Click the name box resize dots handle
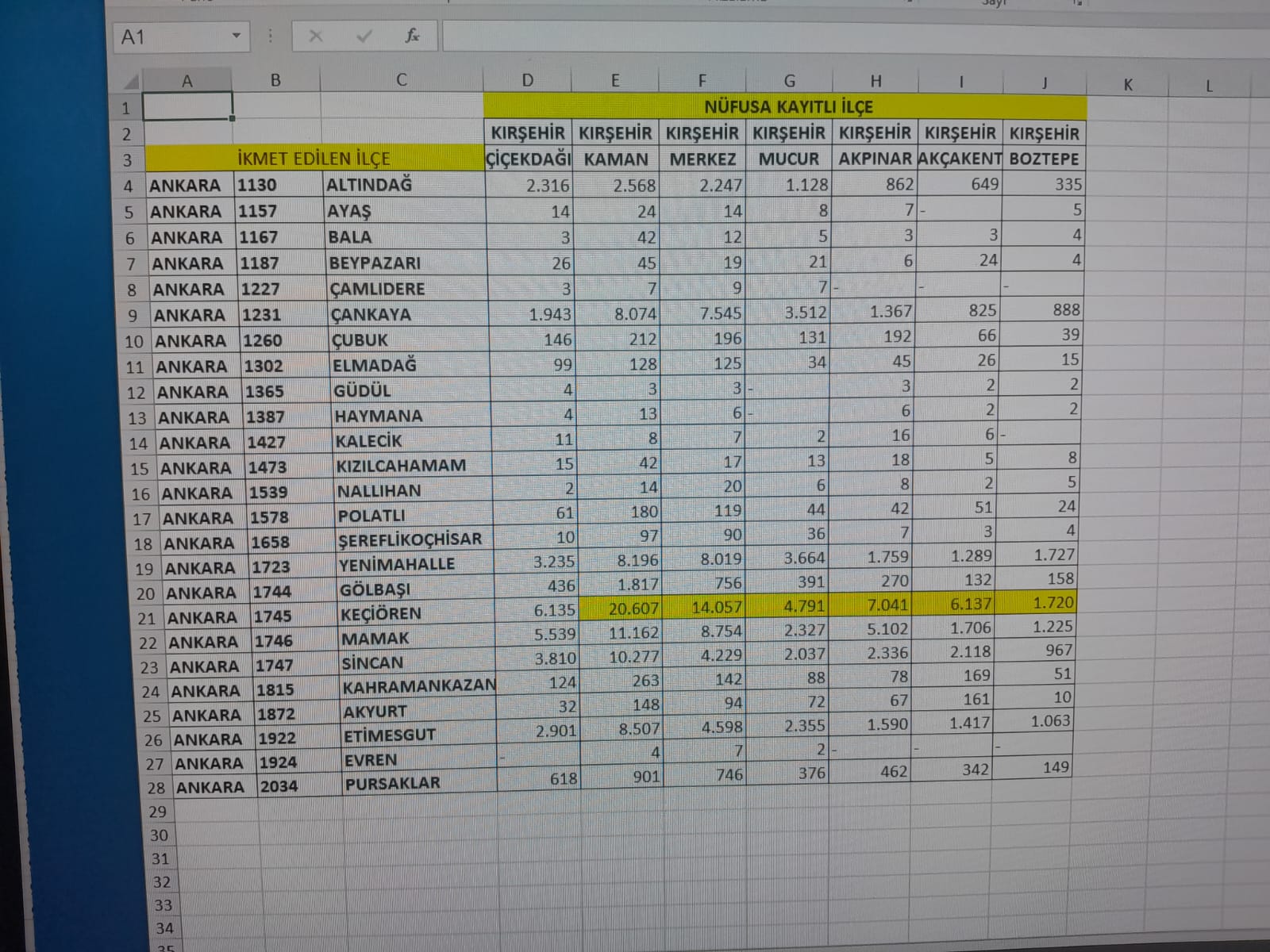 pos(270,36)
